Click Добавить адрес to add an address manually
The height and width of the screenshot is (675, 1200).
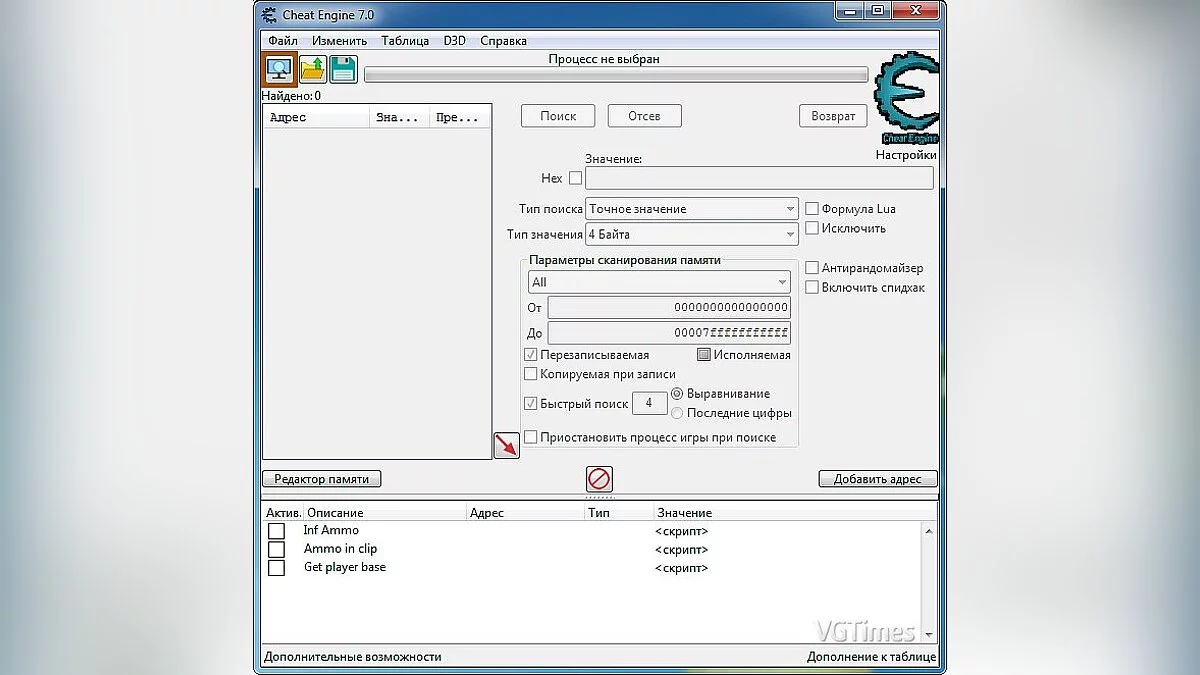point(877,479)
